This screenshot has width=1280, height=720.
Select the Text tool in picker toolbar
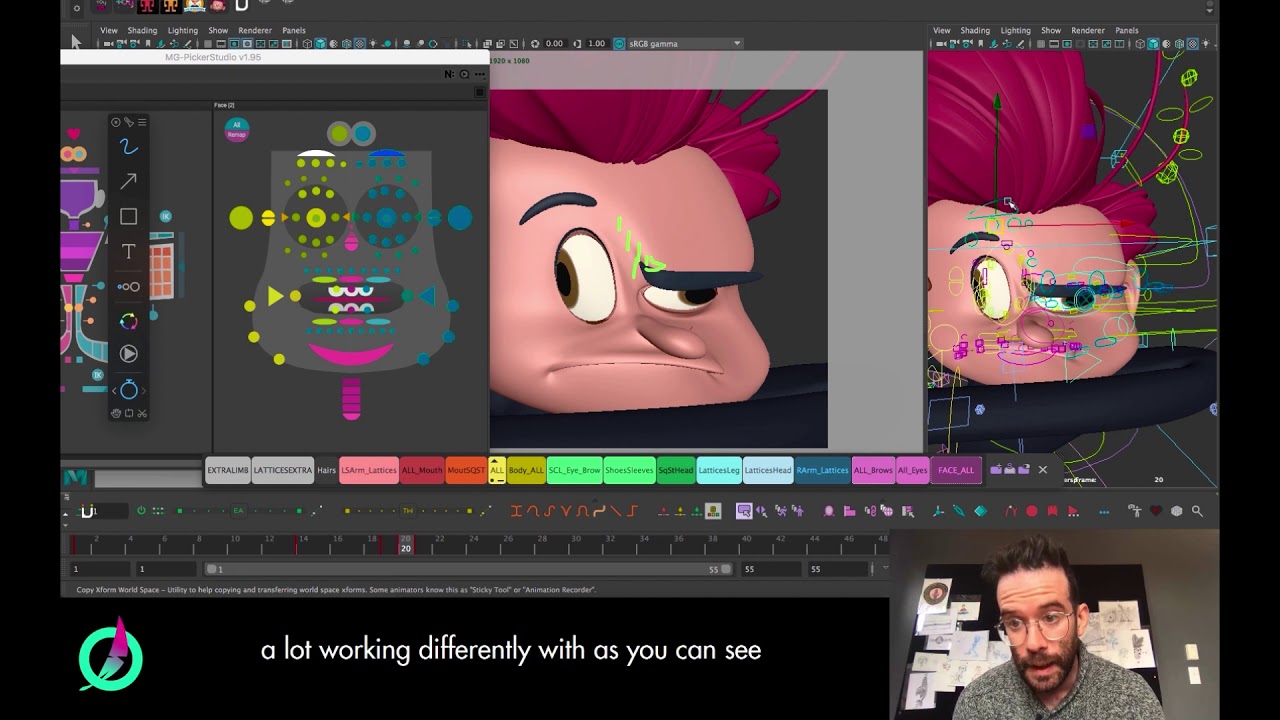[128, 251]
